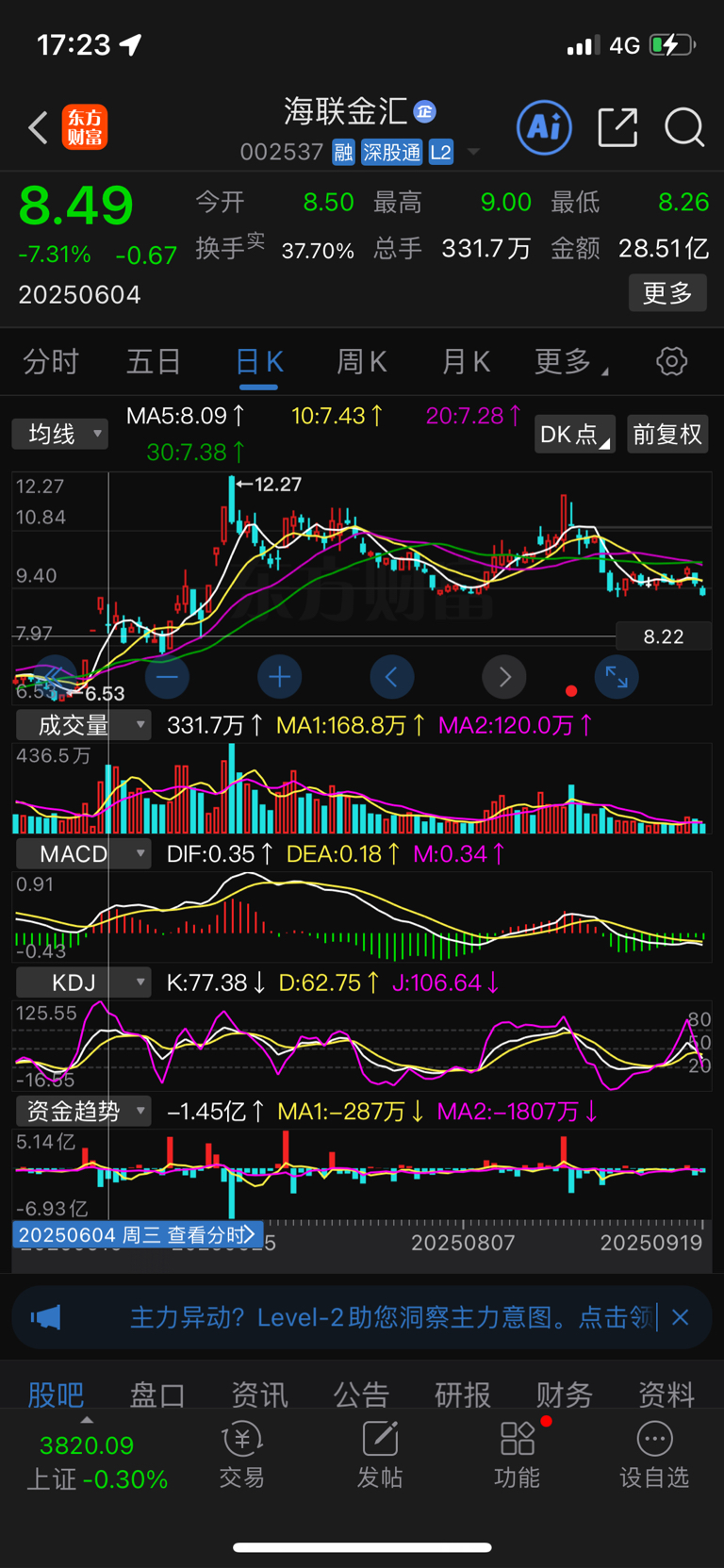Image resolution: width=724 pixels, height=1568 pixels.
Task: Open the MACD indicator dropdown
Action: (83, 854)
